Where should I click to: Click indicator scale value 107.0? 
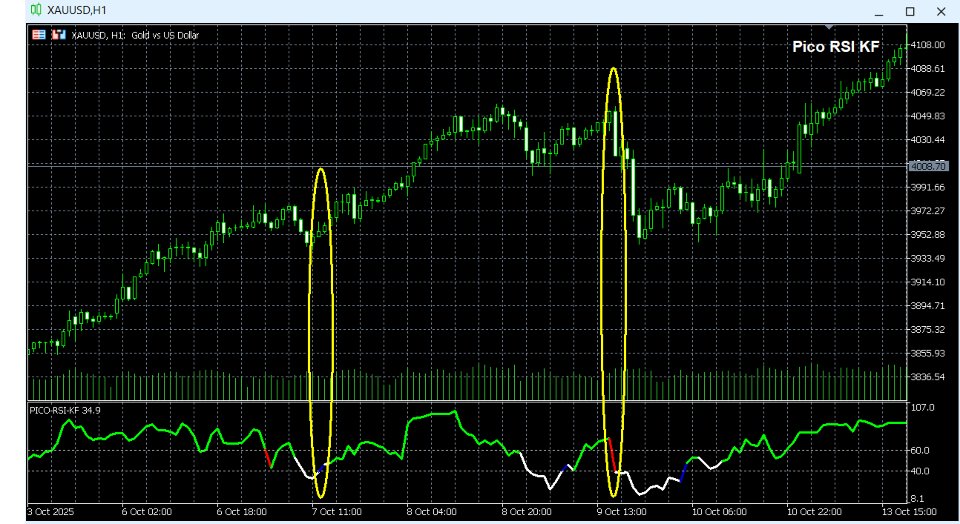coord(923,408)
